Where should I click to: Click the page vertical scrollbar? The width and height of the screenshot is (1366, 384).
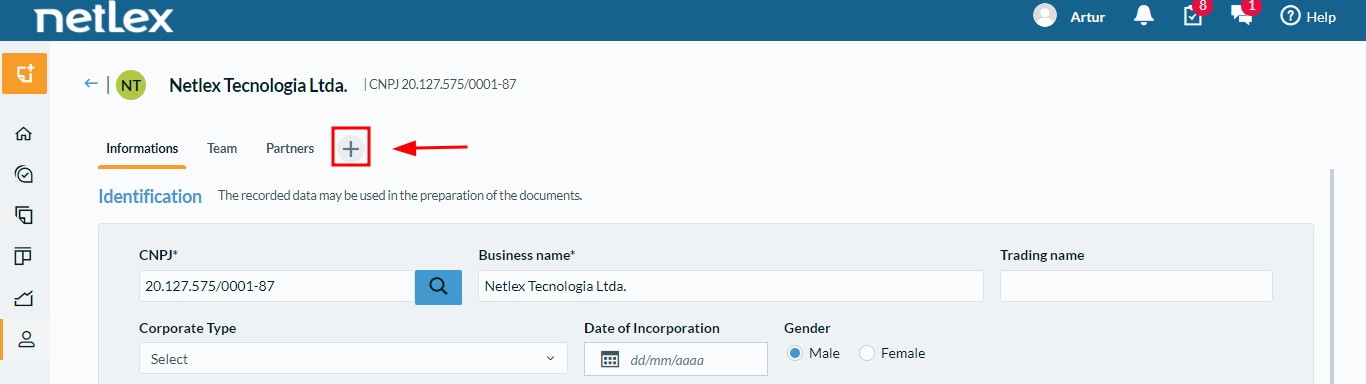coord(1332,275)
